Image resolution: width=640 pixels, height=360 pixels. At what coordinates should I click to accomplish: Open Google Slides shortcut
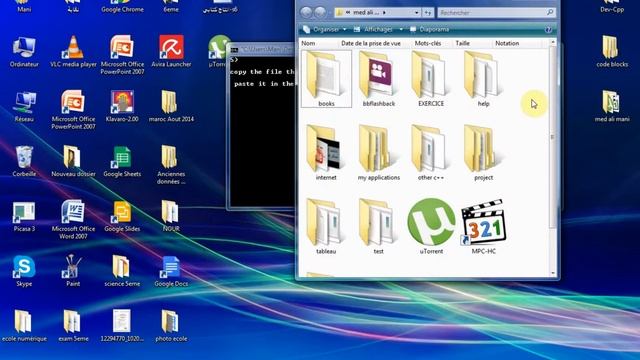tap(122, 216)
